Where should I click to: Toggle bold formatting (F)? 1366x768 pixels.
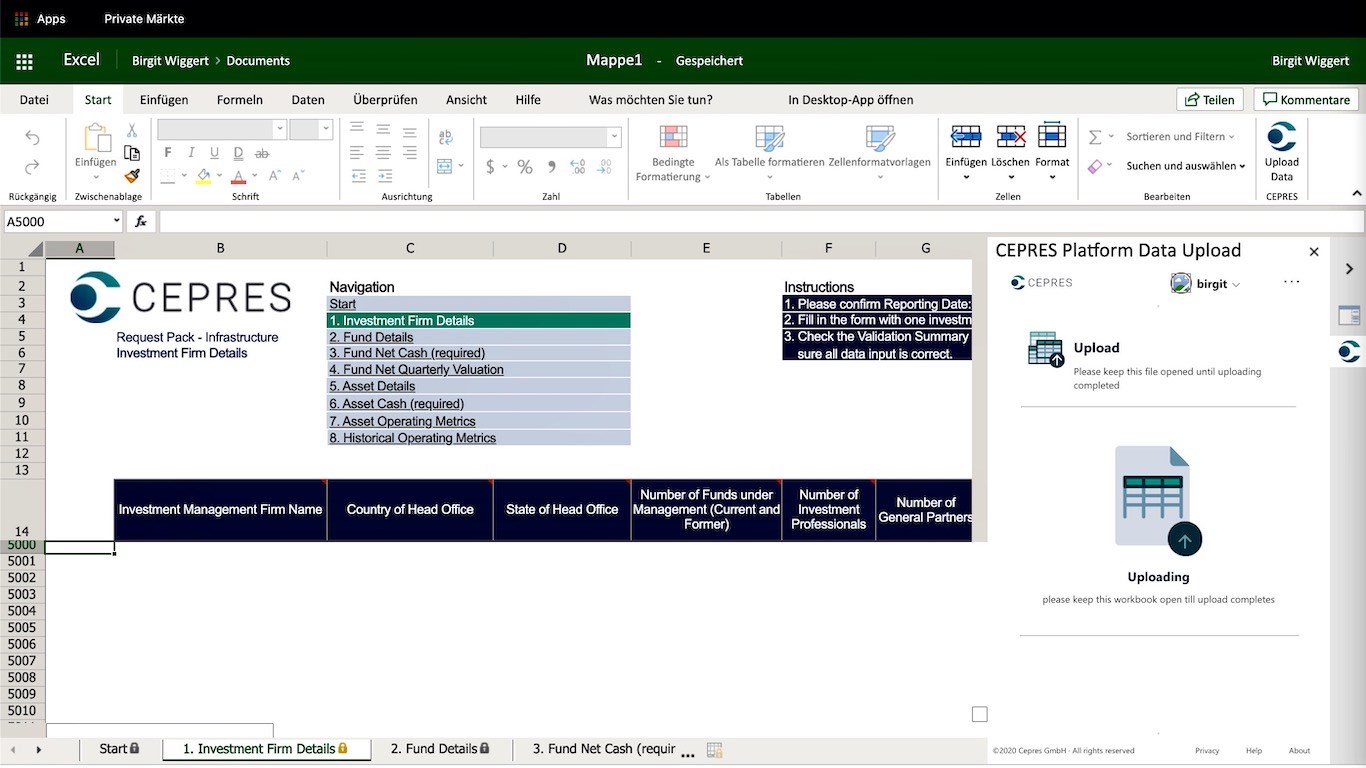point(167,153)
